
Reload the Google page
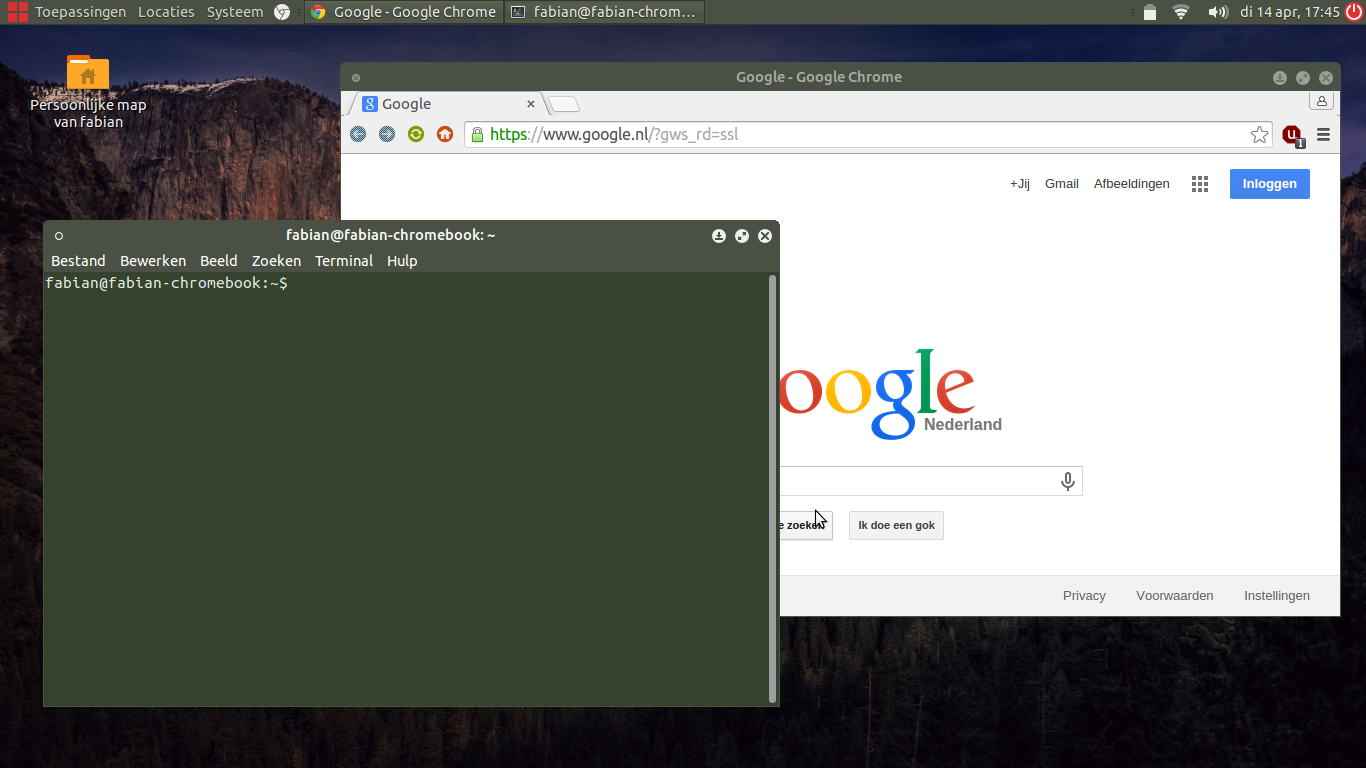tap(416, 134)
